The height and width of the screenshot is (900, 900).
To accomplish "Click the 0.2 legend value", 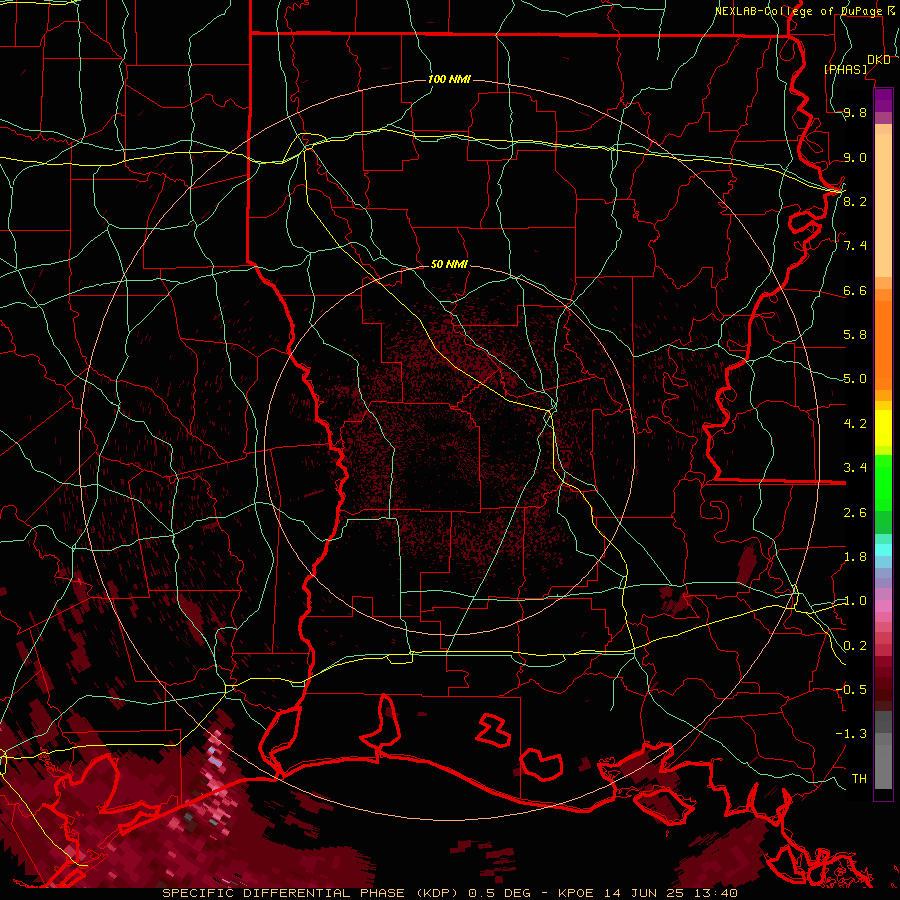I will point(855,646).
